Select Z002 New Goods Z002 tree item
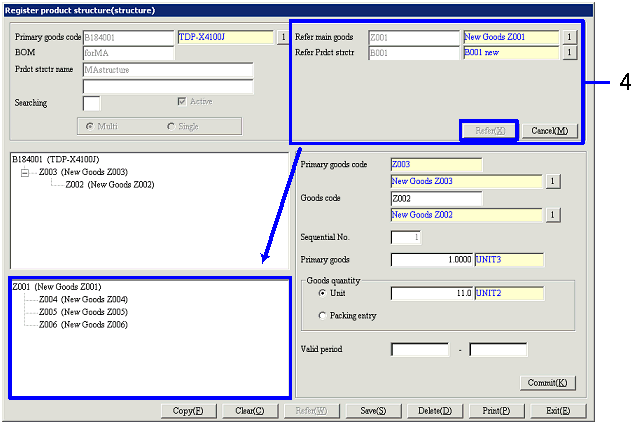Image resolution: width=643 pixels, height=424 pixels. pyautogui.click(x=109, y=185)
